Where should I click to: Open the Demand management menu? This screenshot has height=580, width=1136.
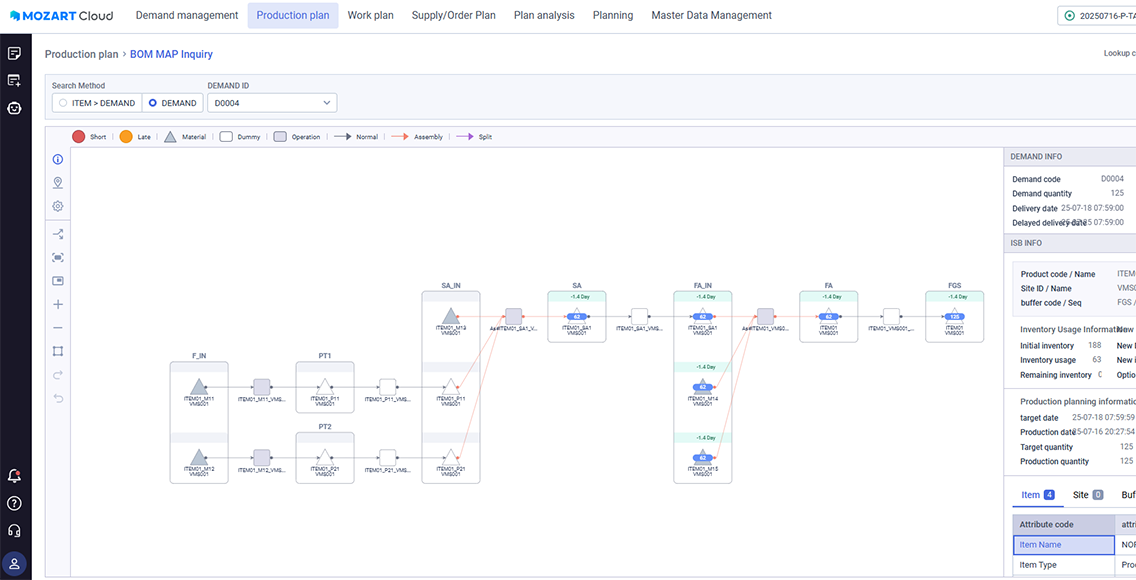pos(187,16)
